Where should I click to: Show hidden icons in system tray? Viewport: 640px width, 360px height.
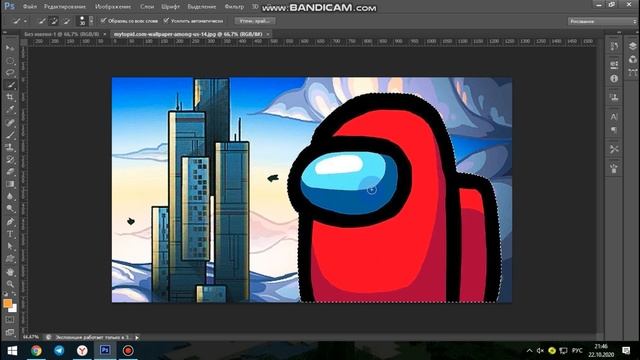tap(529, 351)
